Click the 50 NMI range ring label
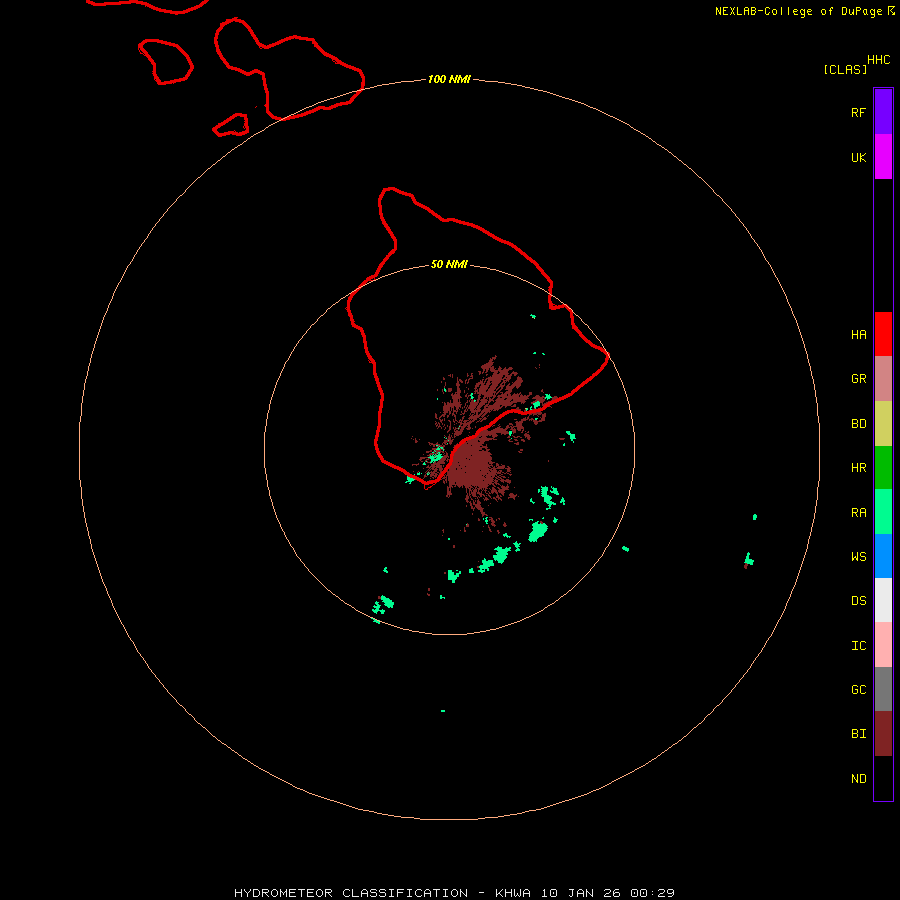The width and height of the screenshot is (900, 900). [x=449, y=264]
